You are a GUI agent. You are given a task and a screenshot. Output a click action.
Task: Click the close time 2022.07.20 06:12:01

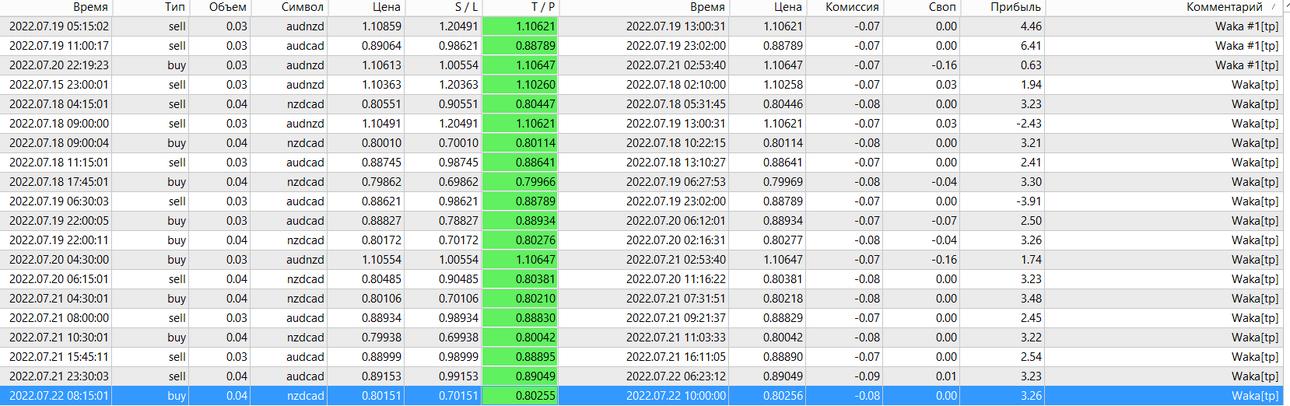(677, 221)
